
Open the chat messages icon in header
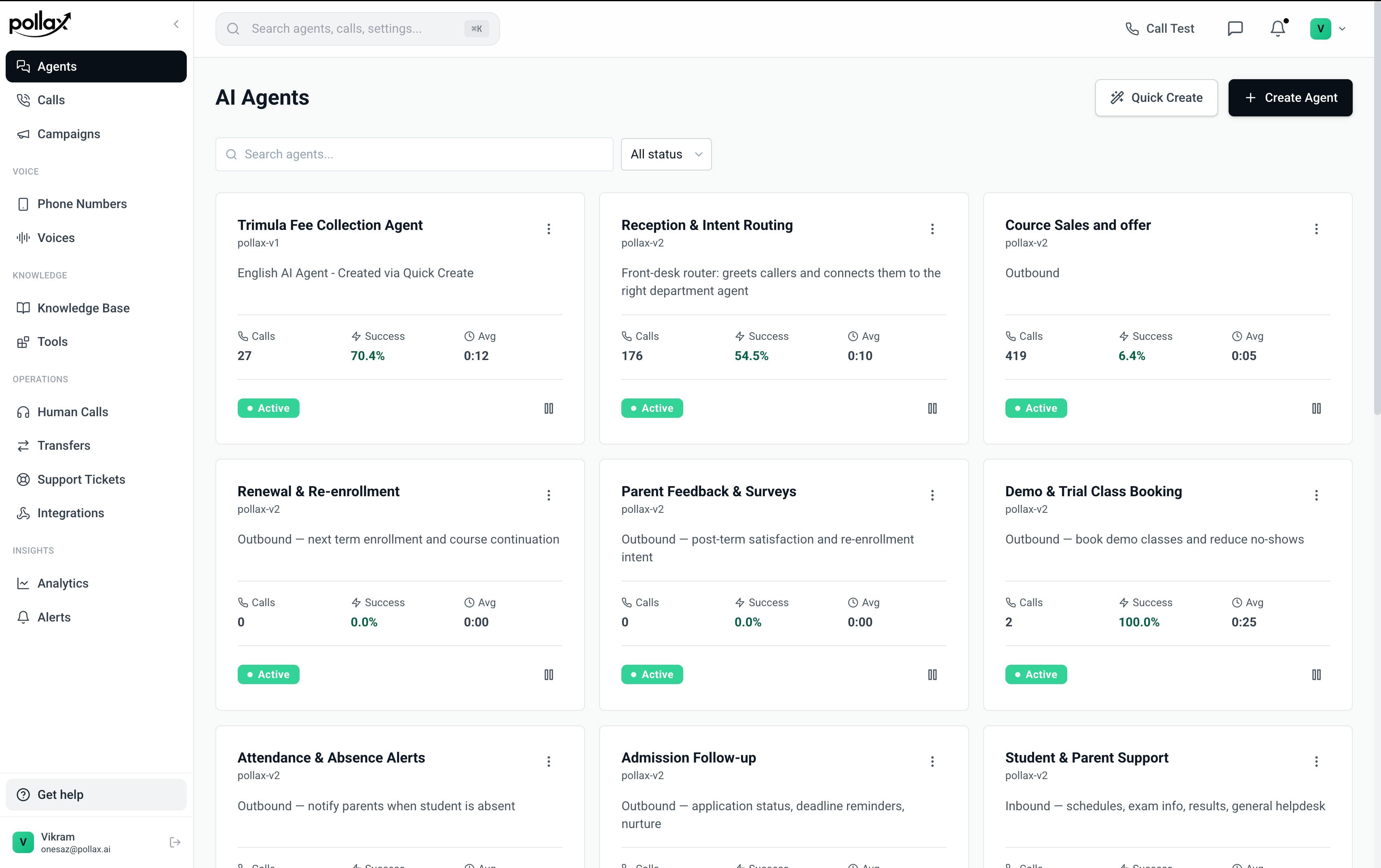[x=1235, y=29]
